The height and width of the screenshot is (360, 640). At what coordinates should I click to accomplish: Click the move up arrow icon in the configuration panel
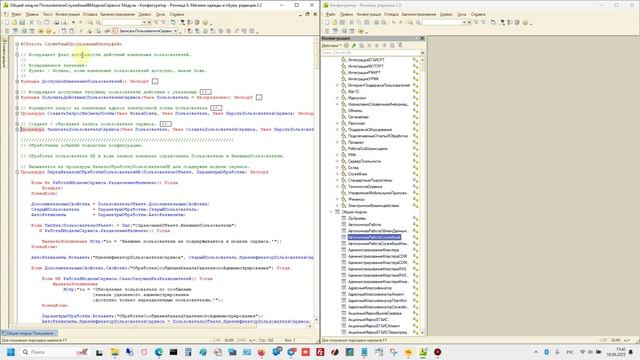click(377, 45)
